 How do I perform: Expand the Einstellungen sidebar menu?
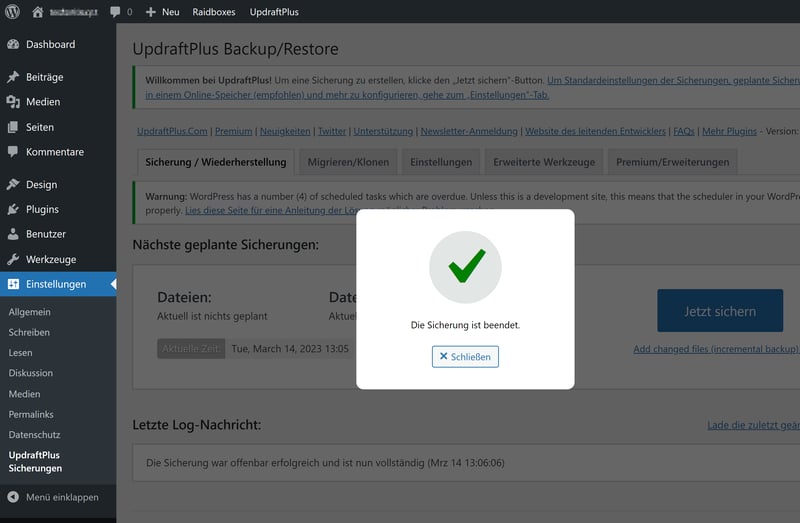click(55, 284)
